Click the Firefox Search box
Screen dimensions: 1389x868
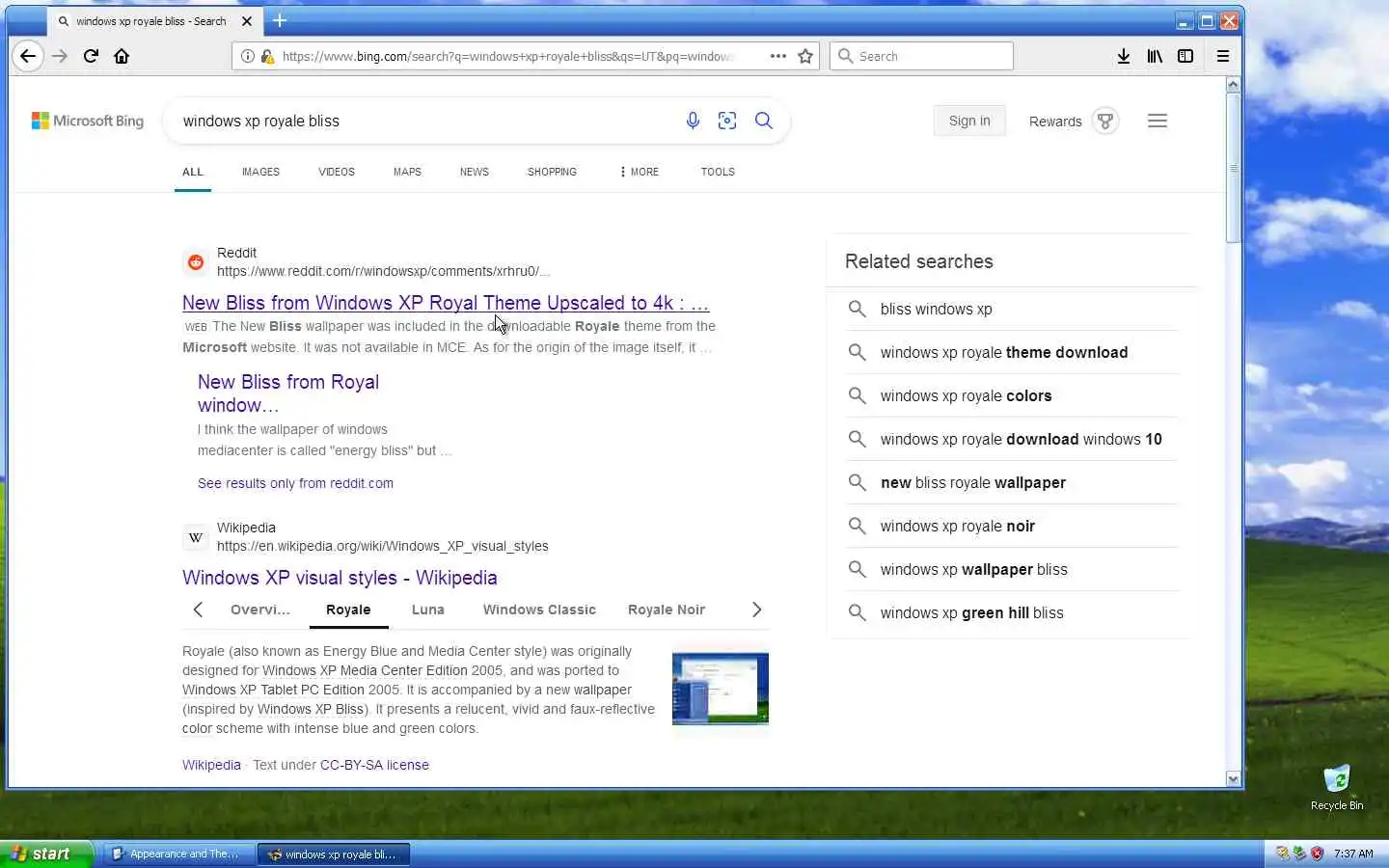click(x=921, y=56)
